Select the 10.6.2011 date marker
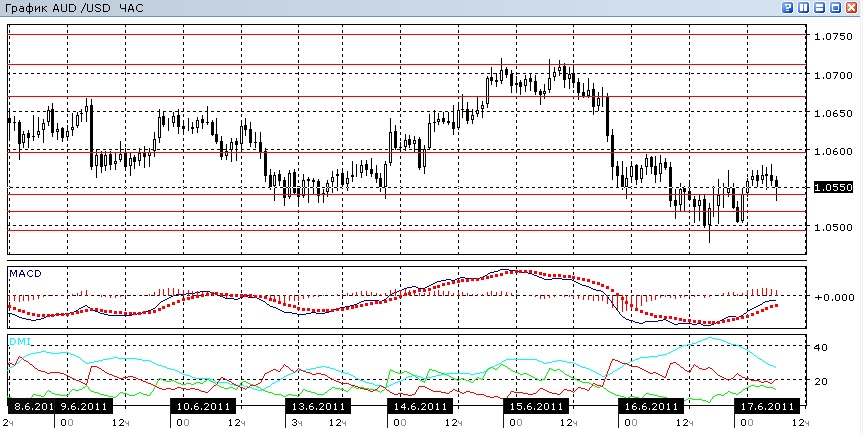Viewport: 863px width, 435px height. (x=203, y=406)
